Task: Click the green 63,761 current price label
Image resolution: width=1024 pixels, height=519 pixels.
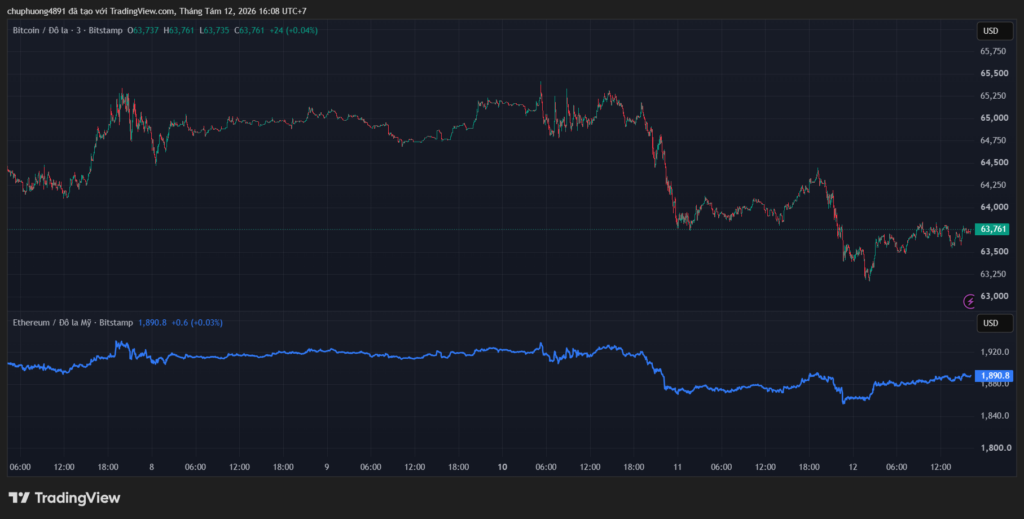Action: pyautogui.click(x=992, y=229)
